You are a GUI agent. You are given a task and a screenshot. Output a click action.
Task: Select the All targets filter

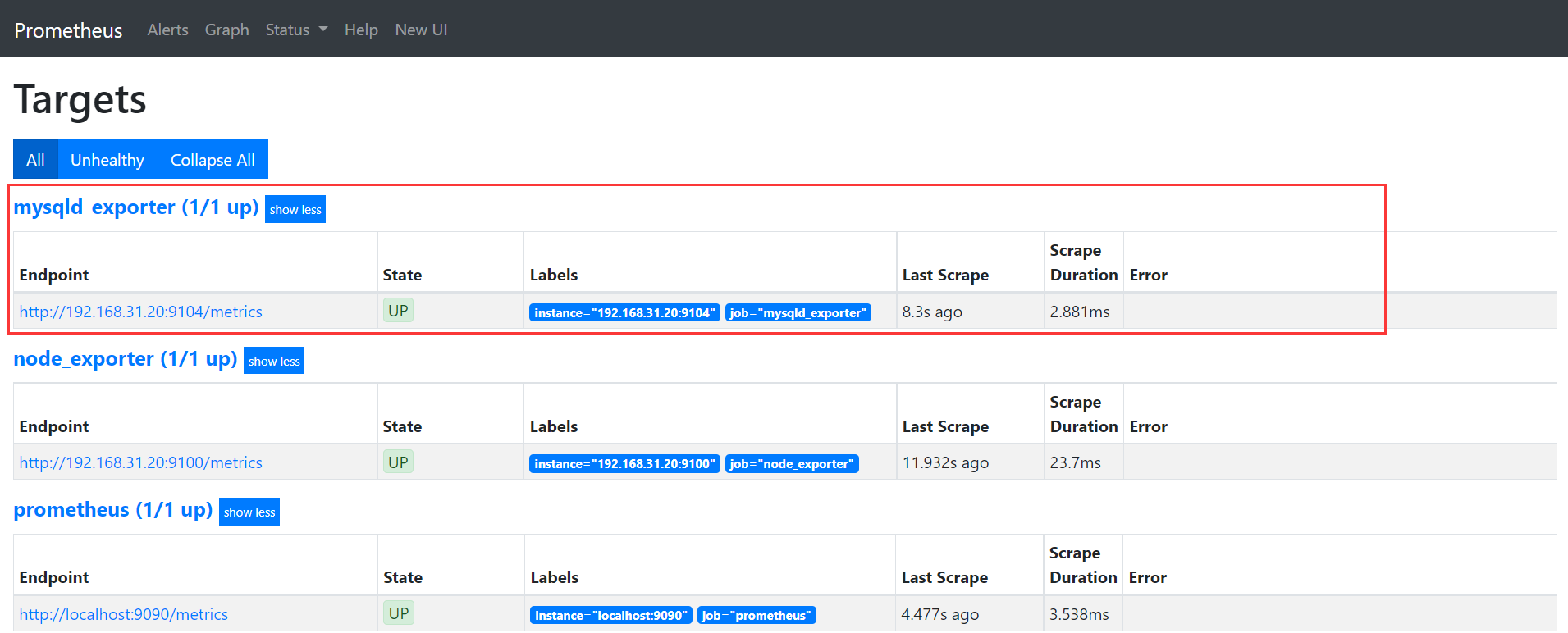(x=35, y=160)
